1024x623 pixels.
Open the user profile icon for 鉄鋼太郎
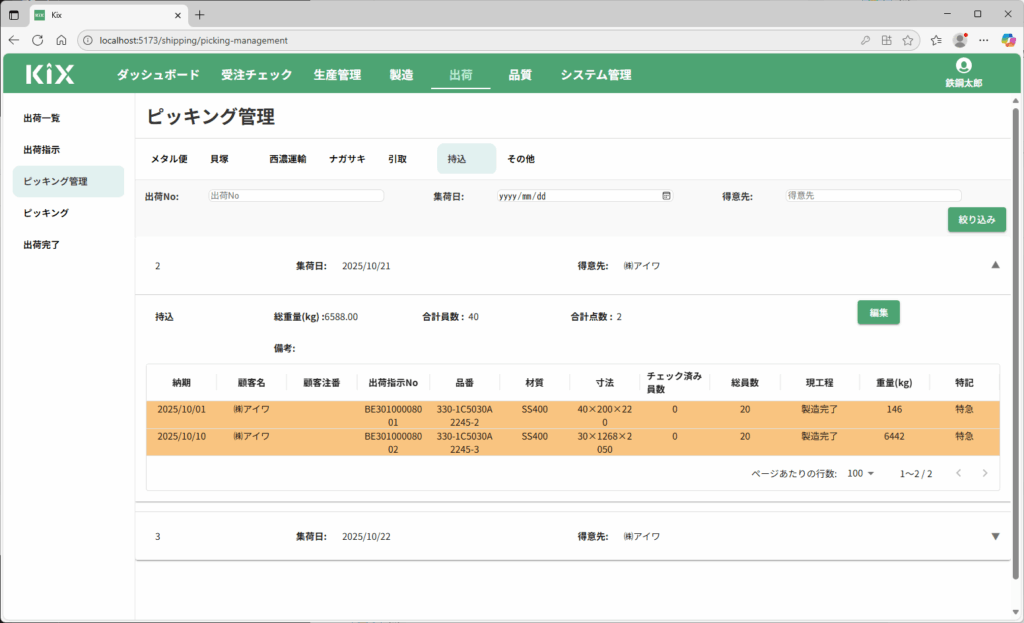963,65
